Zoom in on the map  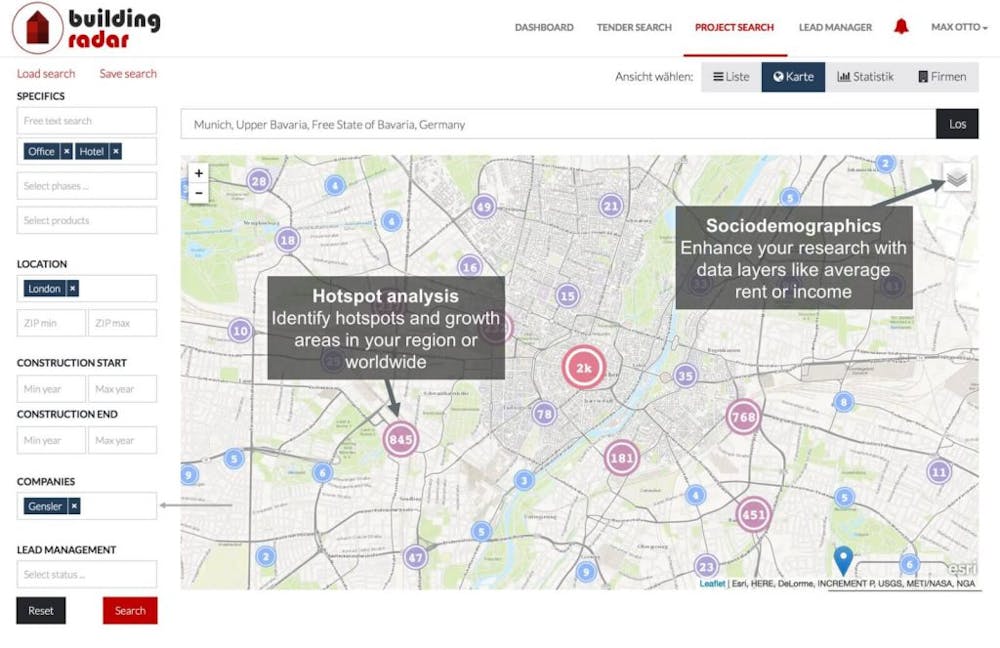click(198, 172)
